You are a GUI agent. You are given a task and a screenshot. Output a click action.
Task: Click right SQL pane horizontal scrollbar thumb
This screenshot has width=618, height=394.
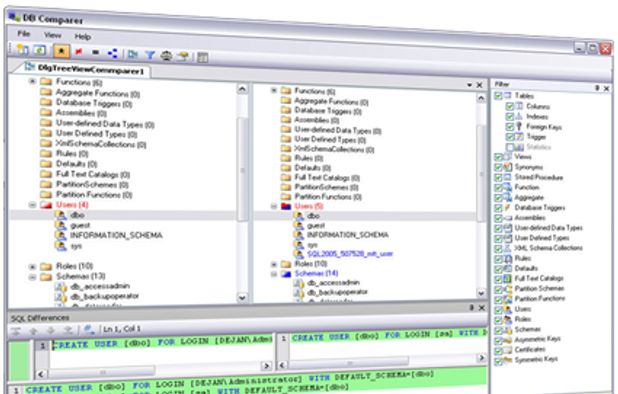coord(349,363)
